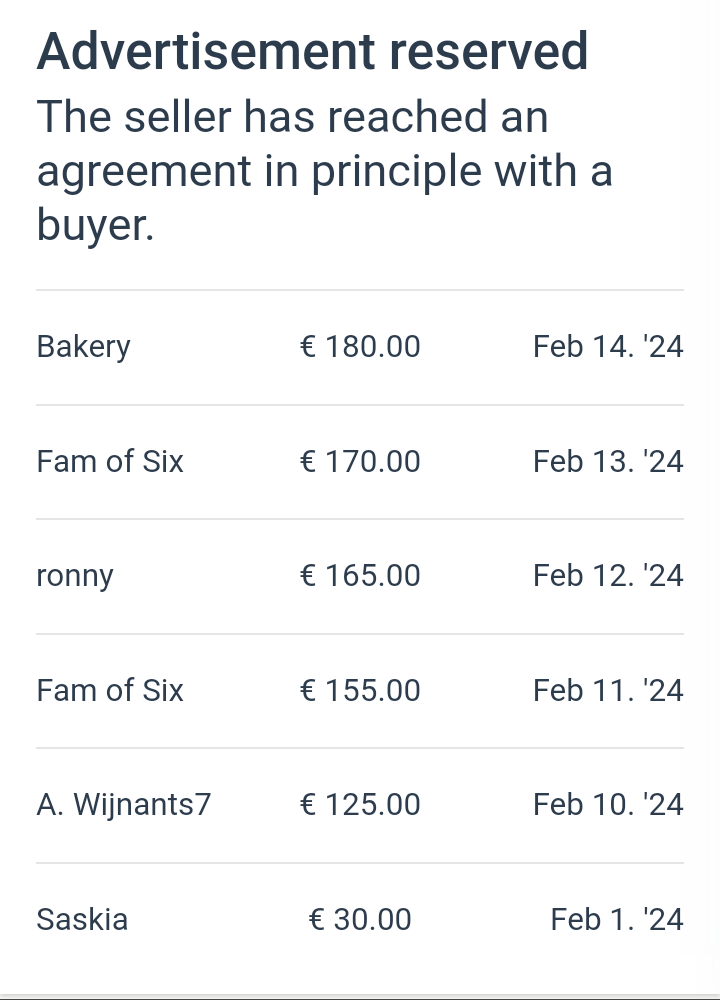Open bidder A. Wijnants7's name
720x1000 pixels.
click(x=124, y=805)
